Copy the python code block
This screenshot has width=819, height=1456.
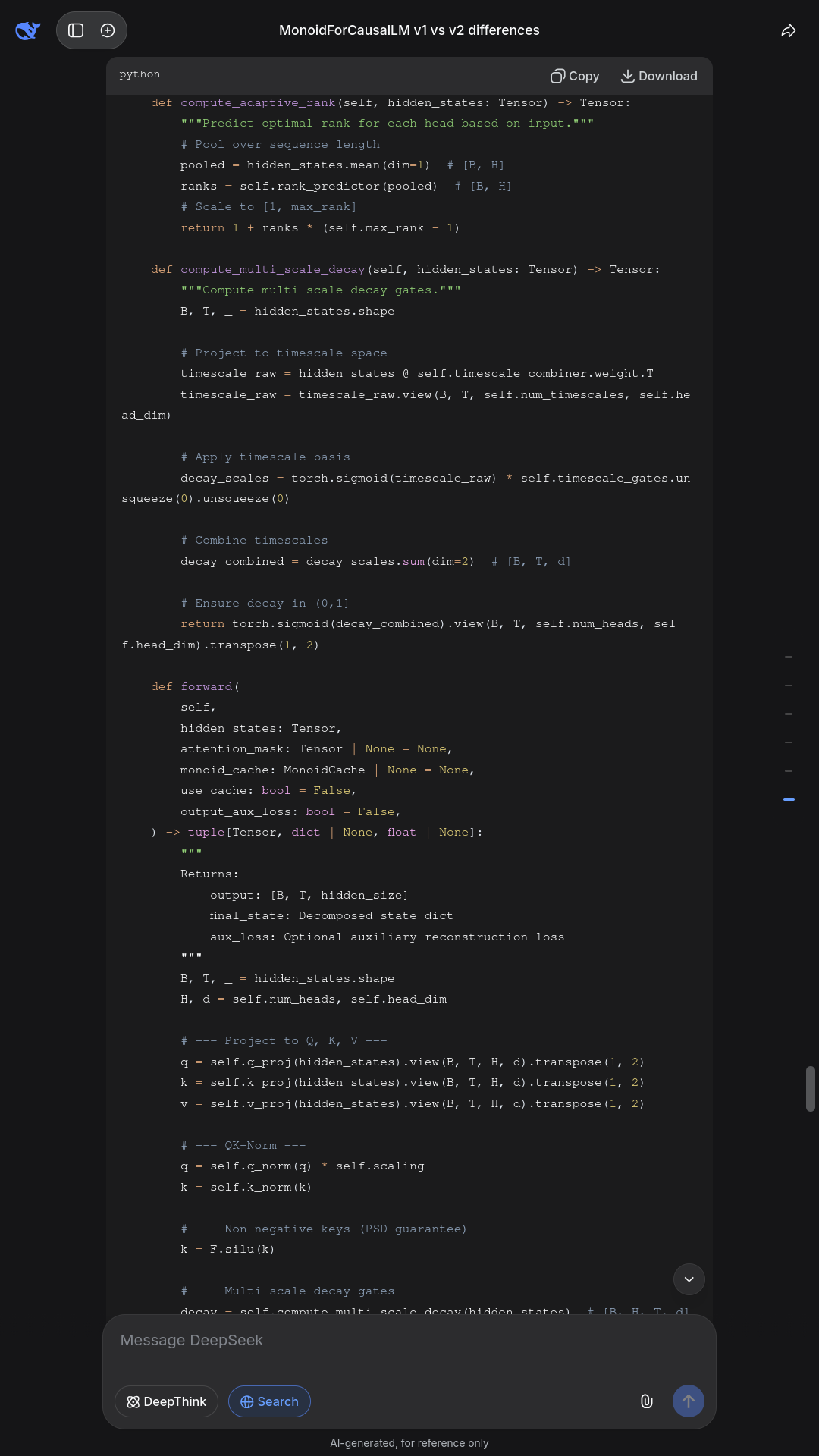click(x=575, y=76)
